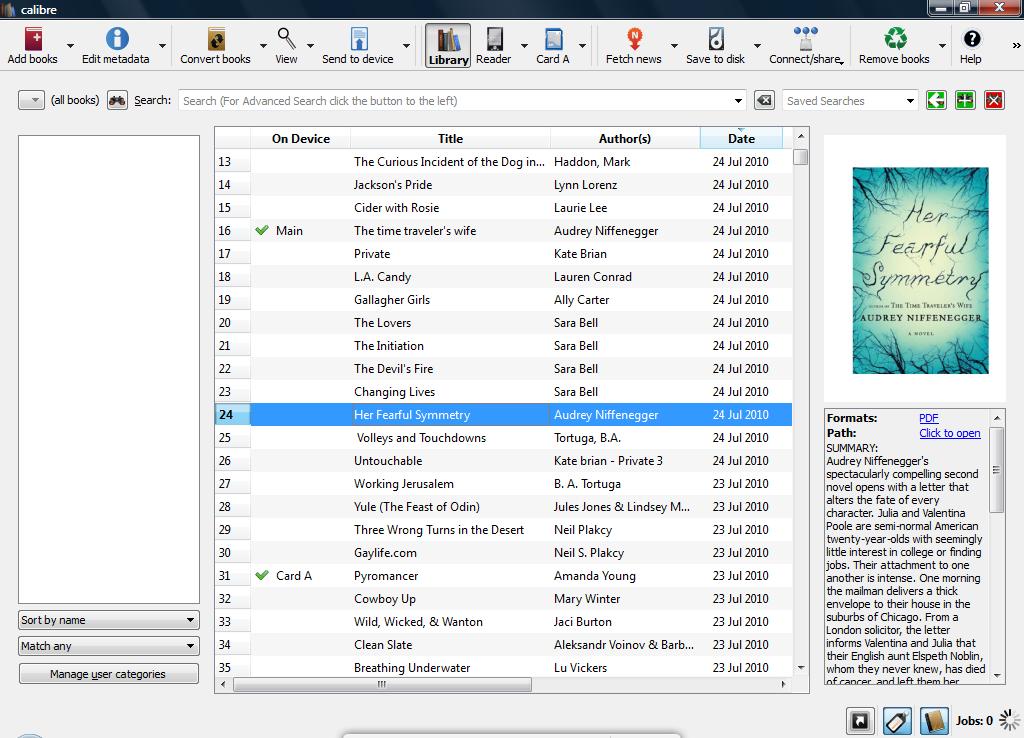Sort by Date column header

[x=741, y=138]
